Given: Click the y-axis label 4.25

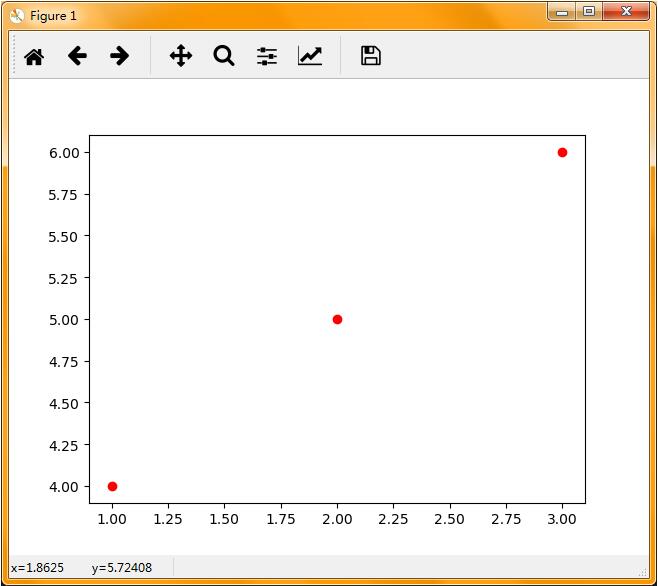Looking at the screenshot, I should point(64,445).
